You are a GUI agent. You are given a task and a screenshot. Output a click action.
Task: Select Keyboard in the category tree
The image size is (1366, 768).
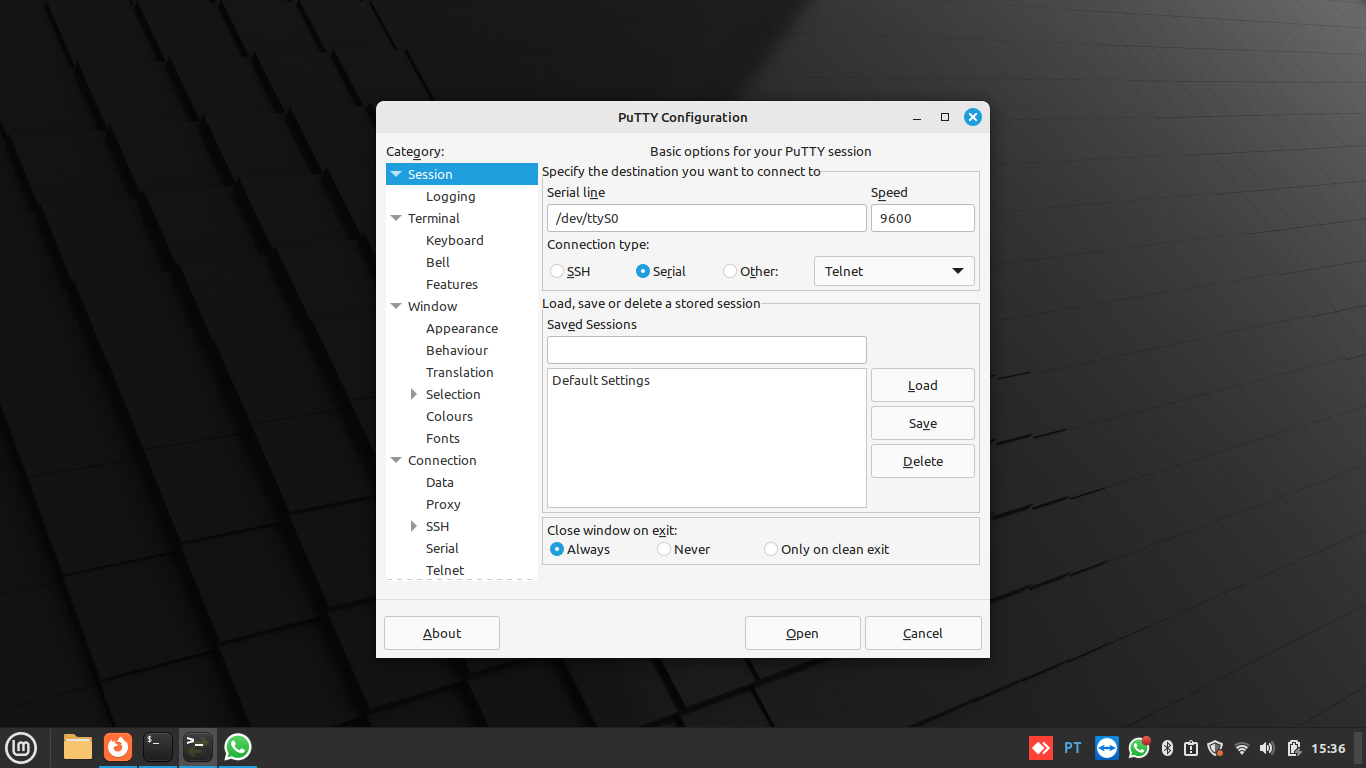click(455, 240)
